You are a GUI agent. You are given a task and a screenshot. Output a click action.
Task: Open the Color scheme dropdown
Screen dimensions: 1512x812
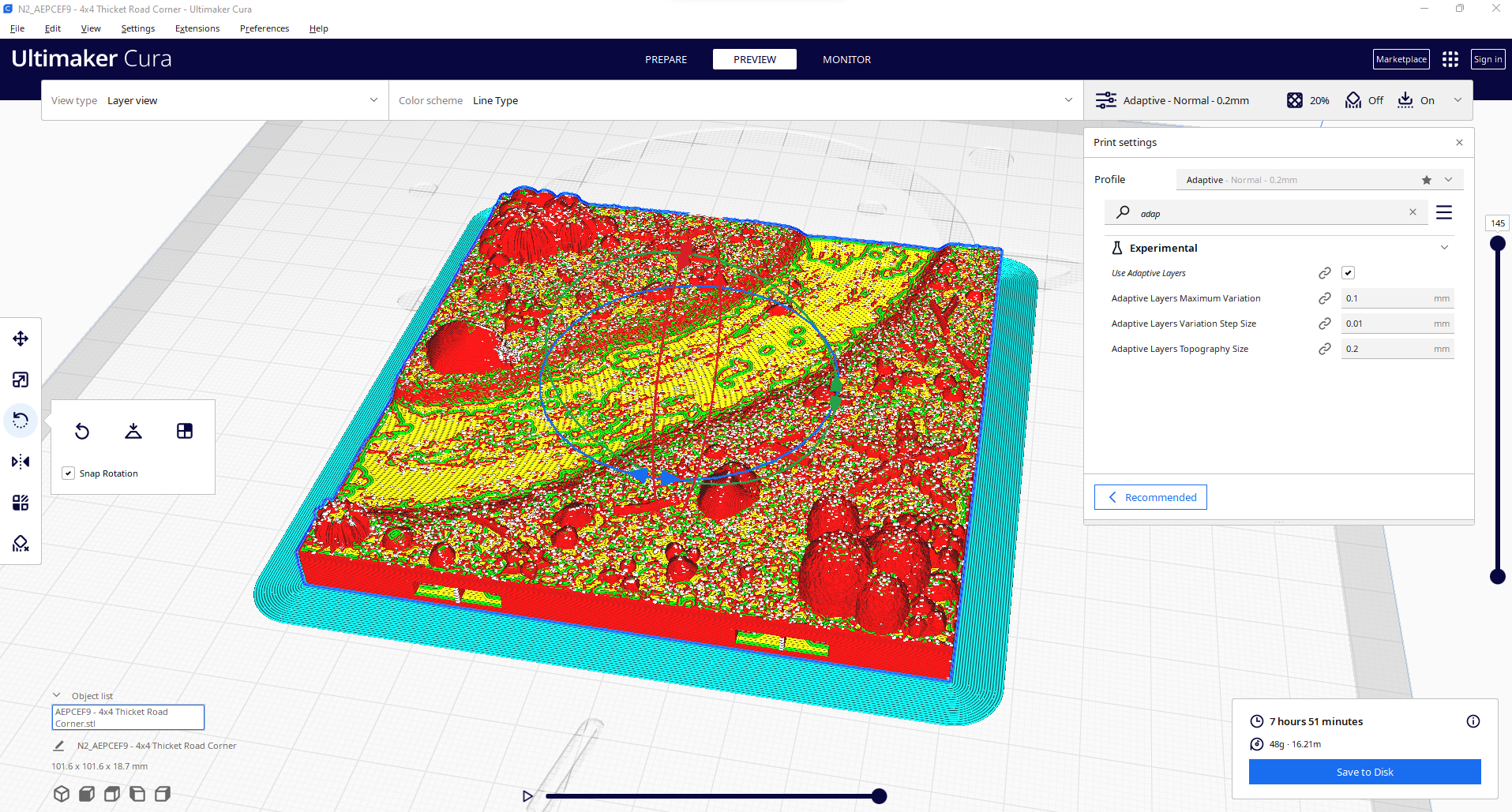tap(736, 100)
